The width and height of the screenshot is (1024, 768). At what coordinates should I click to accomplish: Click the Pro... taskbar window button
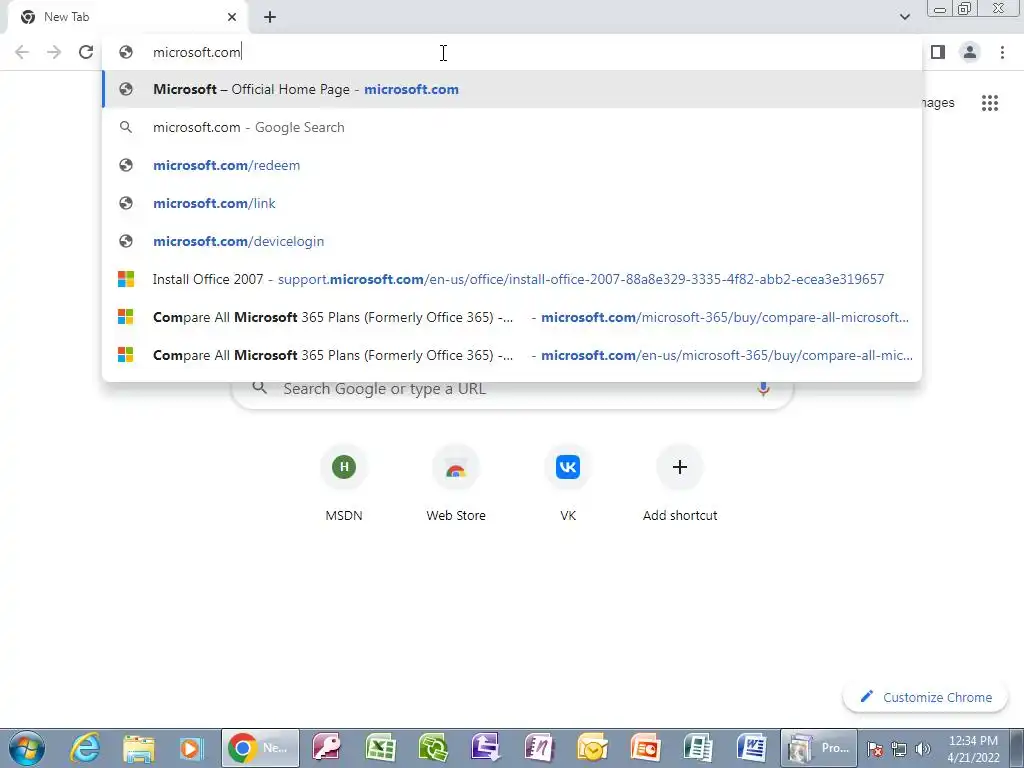(x=819, y=748)
